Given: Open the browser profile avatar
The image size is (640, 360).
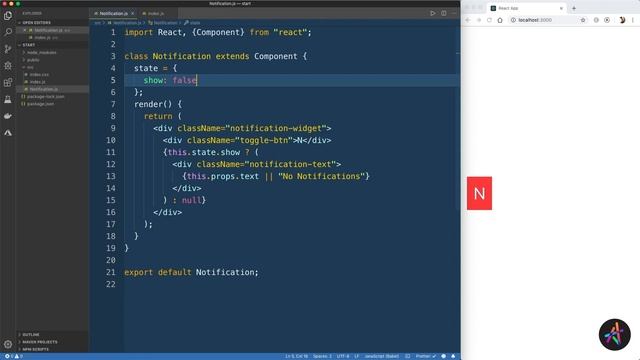Looking at the screenshot, I should point(622,20).
